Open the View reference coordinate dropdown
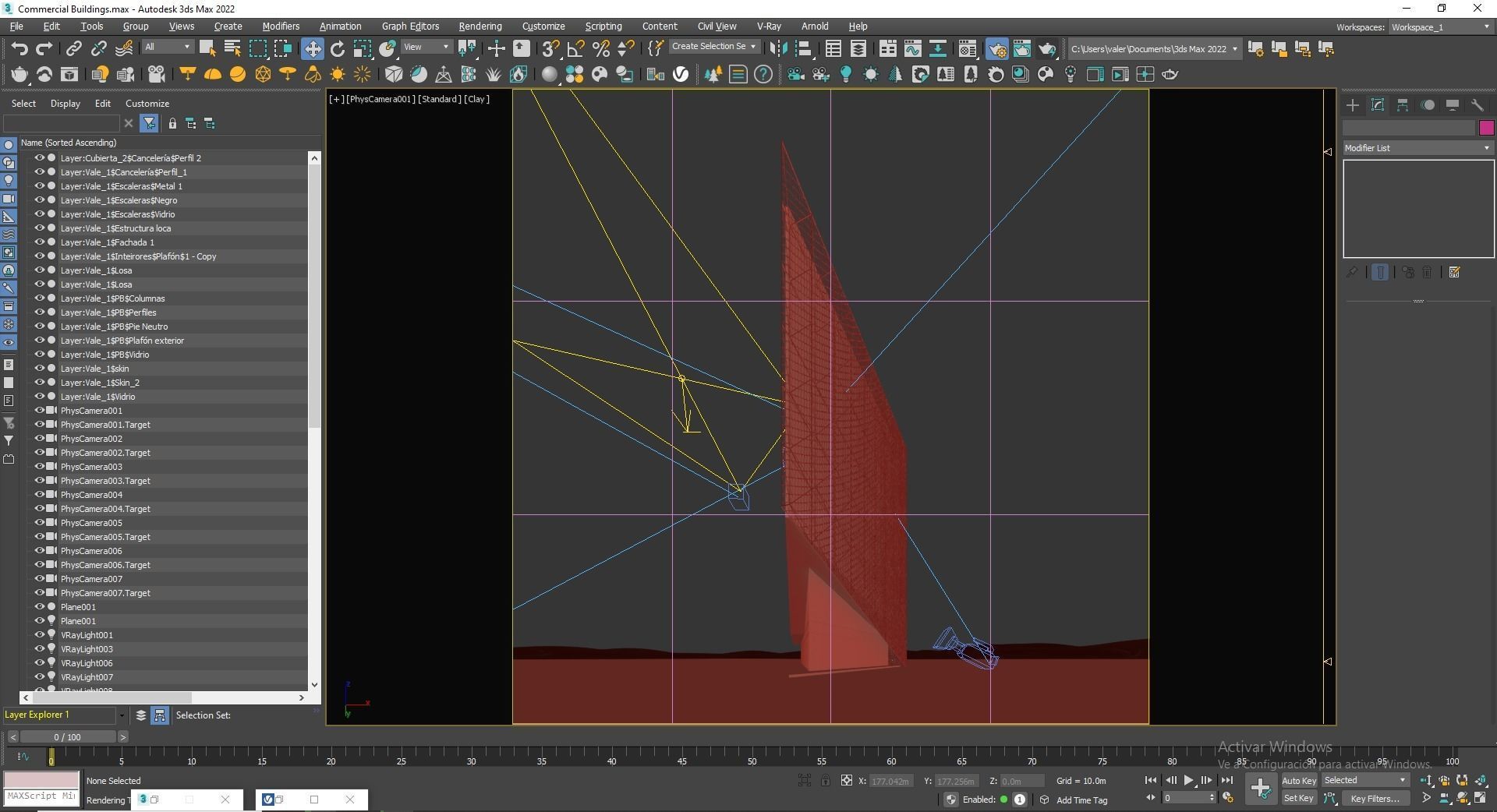 pos(426,47)
